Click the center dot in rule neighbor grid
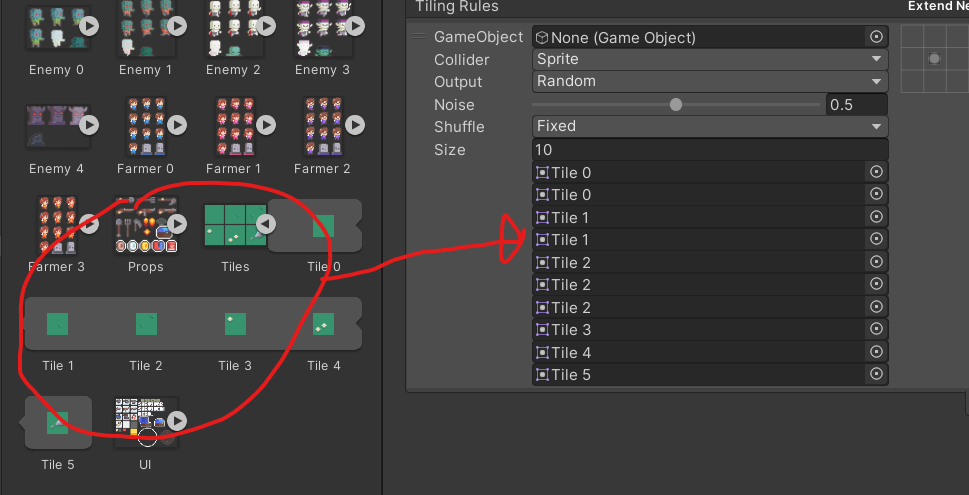969x495 pixels. pyautogui.click(x=934, y=59)
